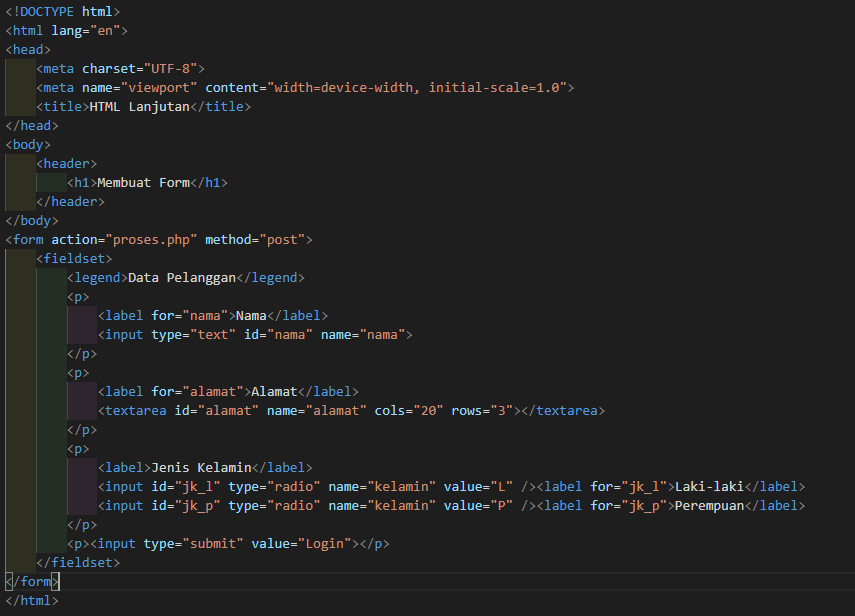
Task: Click the input id="jk_p" attribute
Action: [x=186, y=505]
